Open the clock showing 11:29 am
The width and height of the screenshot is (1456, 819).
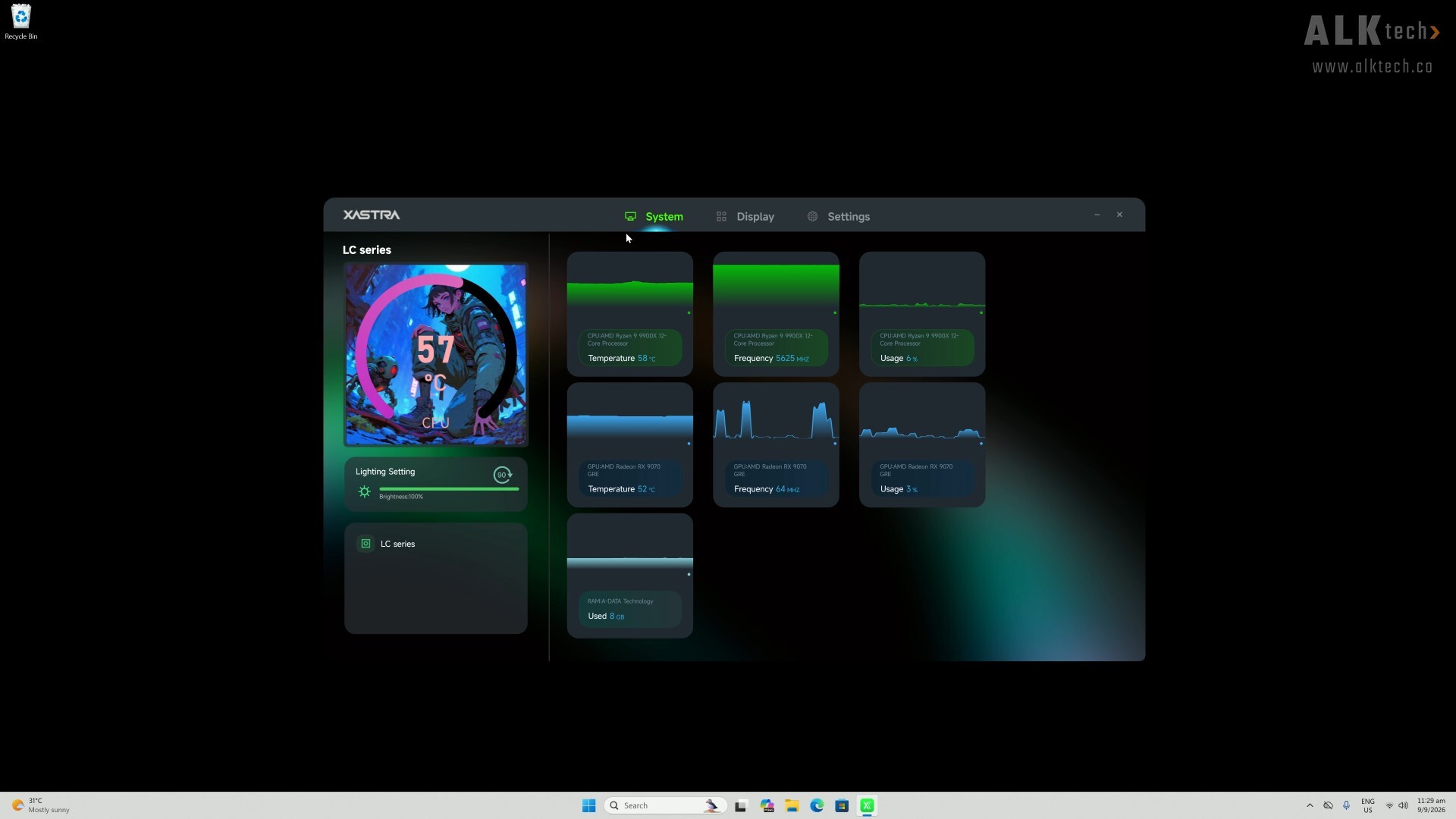[x=1431, y=805]
